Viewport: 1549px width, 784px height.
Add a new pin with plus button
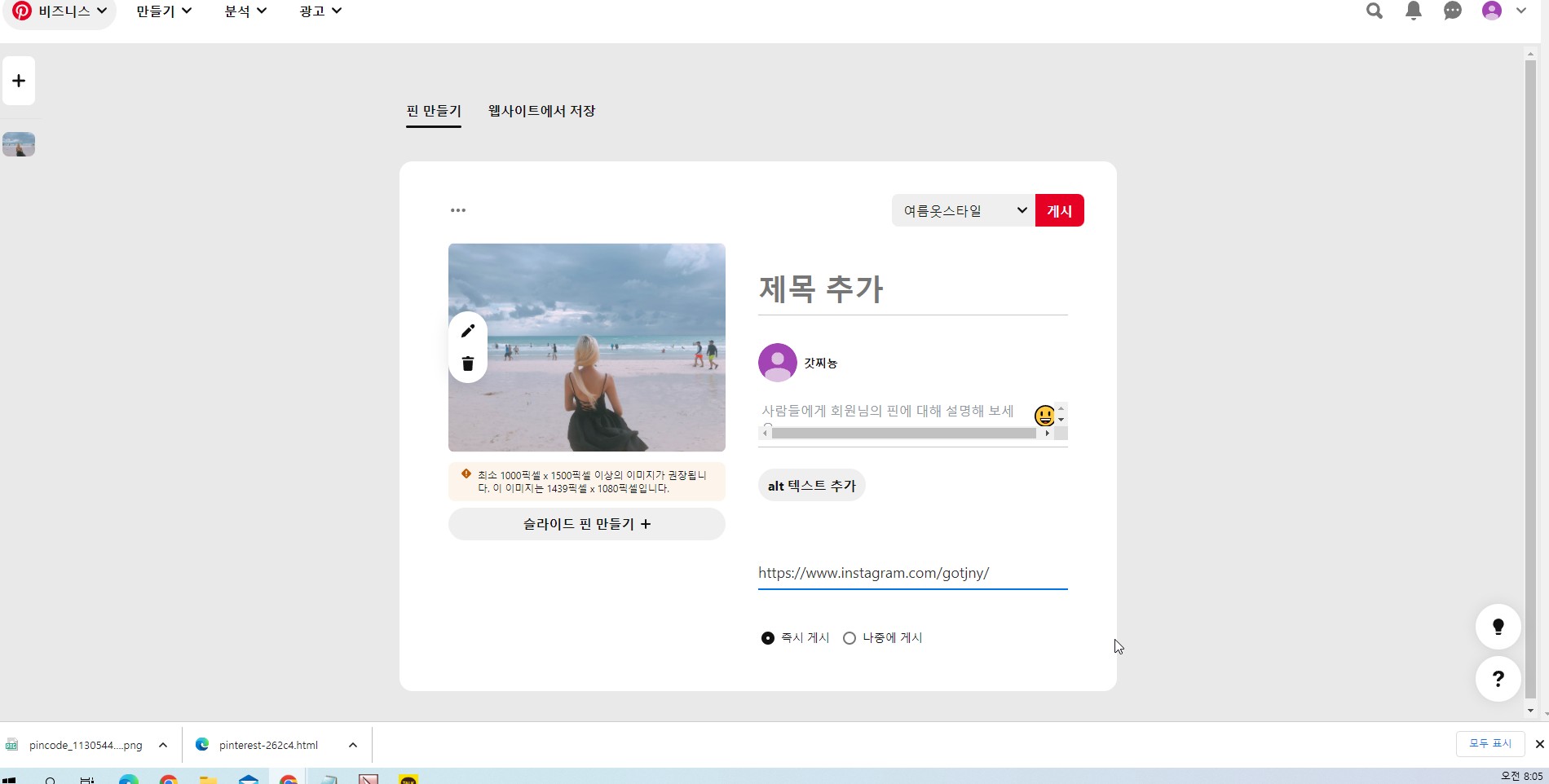[19, 81]
